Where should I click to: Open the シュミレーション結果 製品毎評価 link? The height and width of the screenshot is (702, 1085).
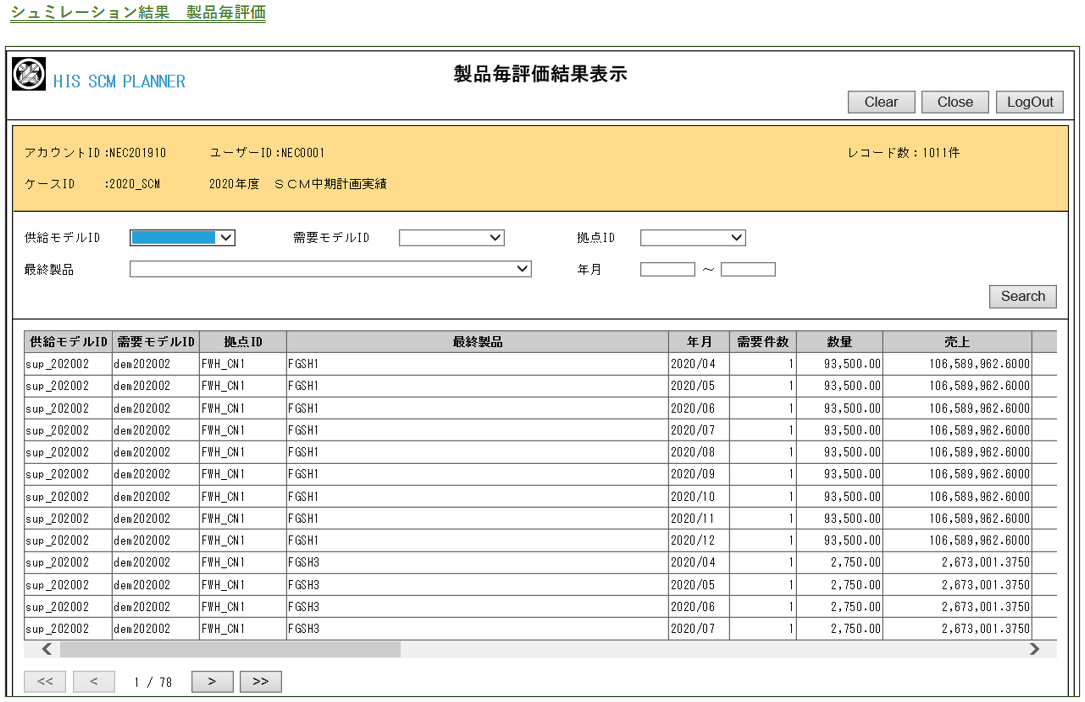coord(138,13)
